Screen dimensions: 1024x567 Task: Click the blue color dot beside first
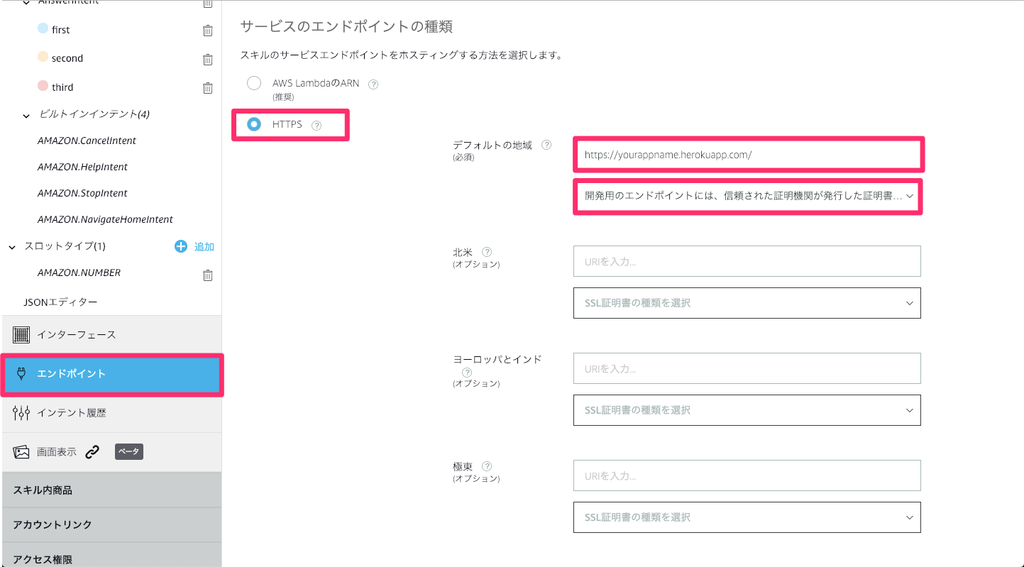[42, 28]
